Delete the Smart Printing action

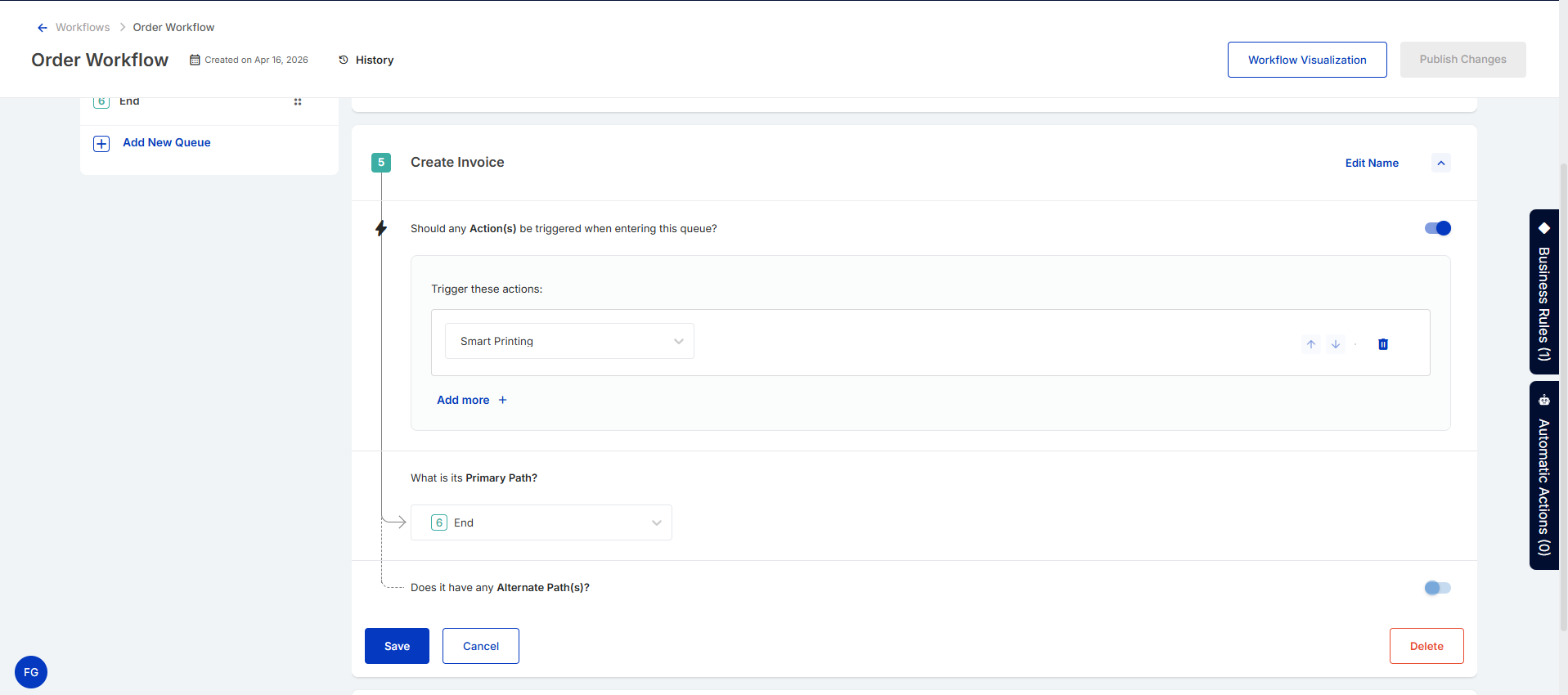[1383, 344]
